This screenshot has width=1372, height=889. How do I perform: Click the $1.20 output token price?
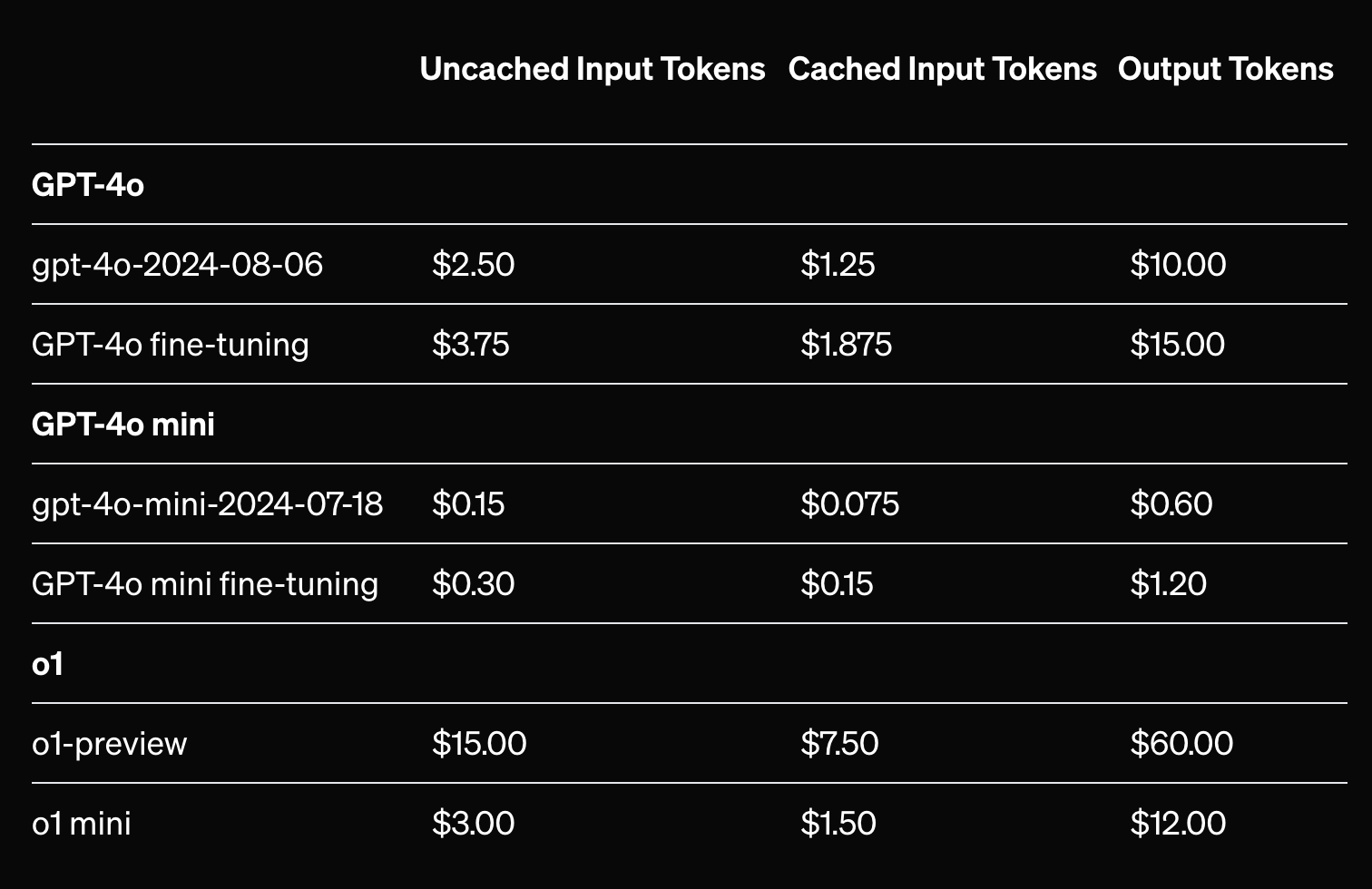click(1168, 584)
